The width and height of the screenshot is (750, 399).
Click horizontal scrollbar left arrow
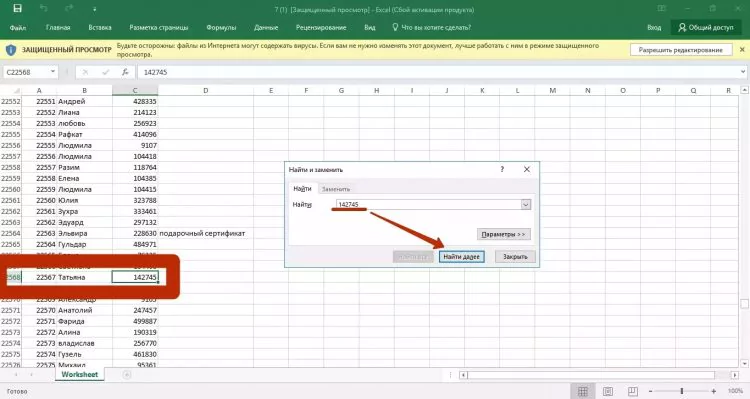(x=463, y=375)
